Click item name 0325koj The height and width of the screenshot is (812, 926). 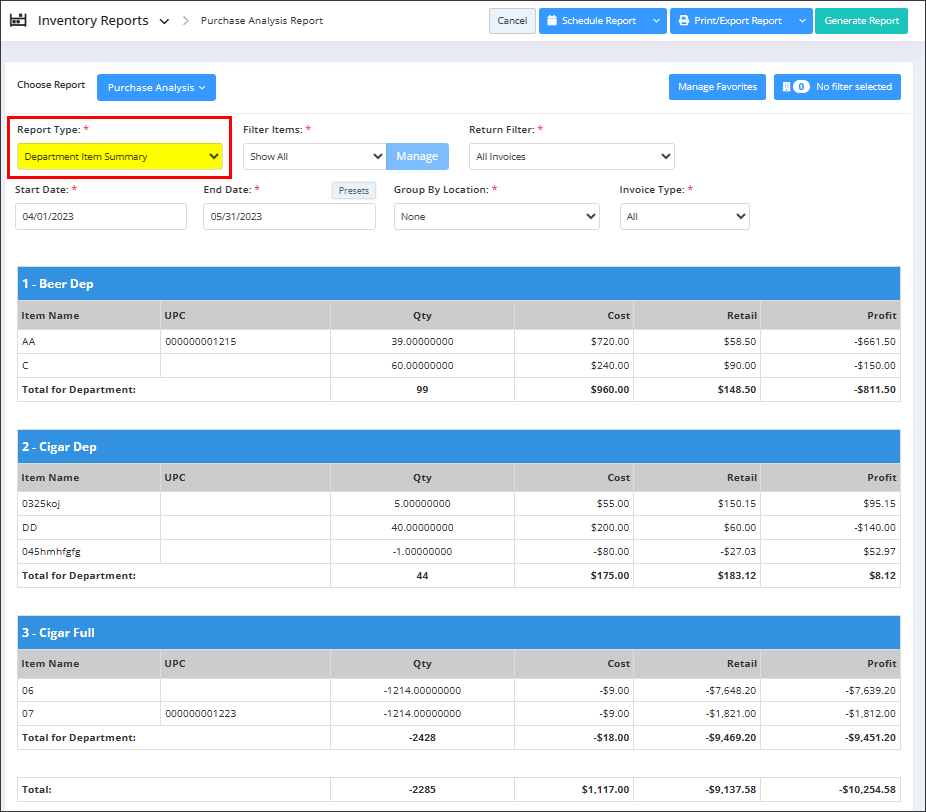point(41,504)
